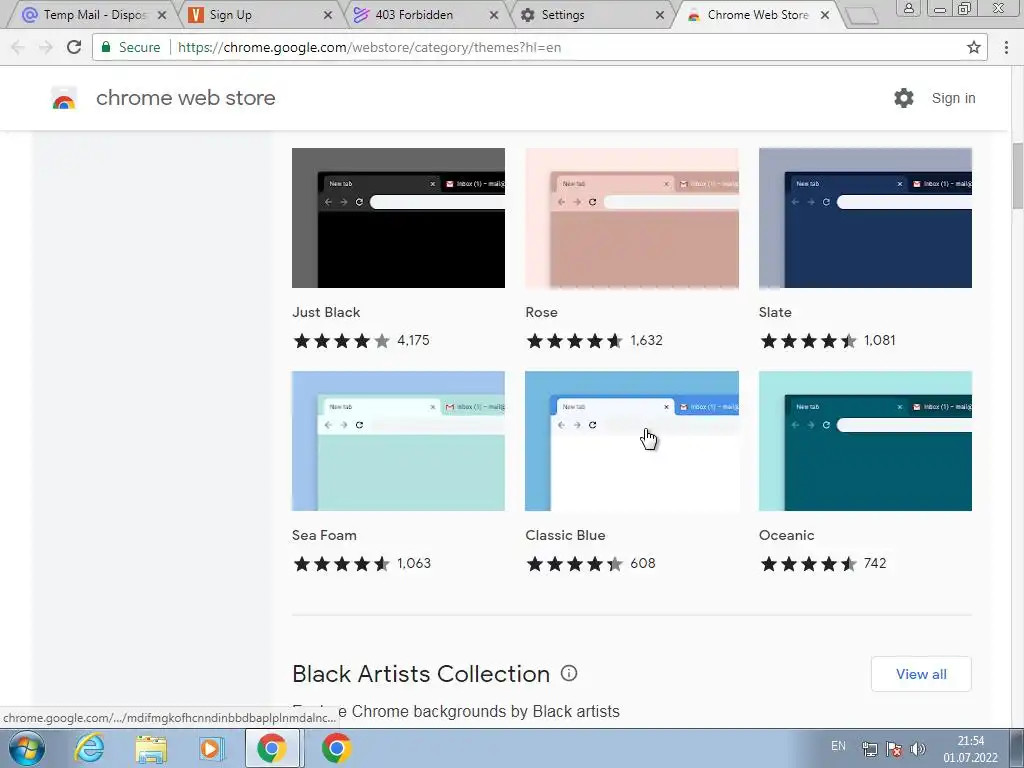Open a new tab
Screen dimensions: 1024x768
pyautogui.click(x=862, y=16)
